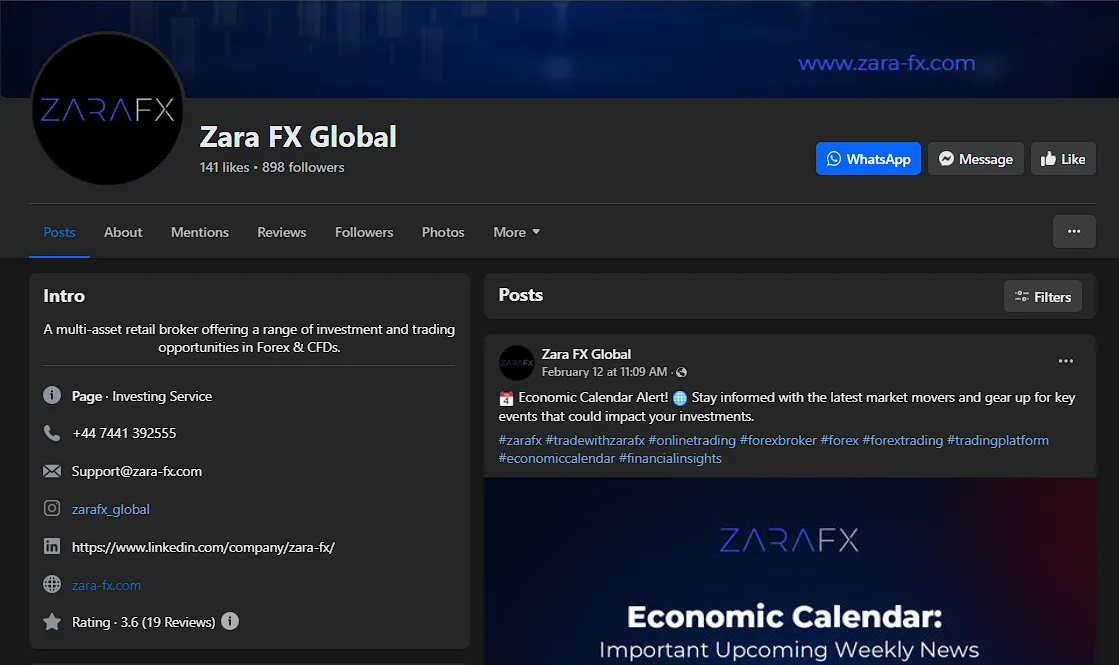Open the About tab
Screen dimensions: 1119x665
click(x=123, y=232)
